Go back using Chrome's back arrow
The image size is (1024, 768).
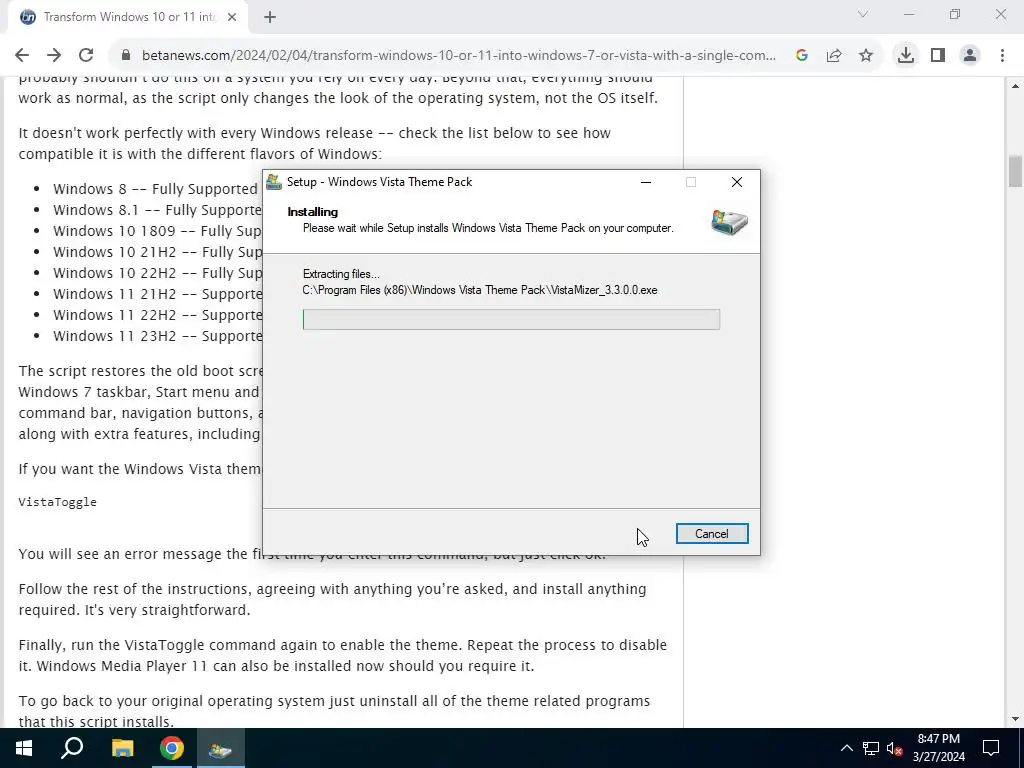(22, 56)
